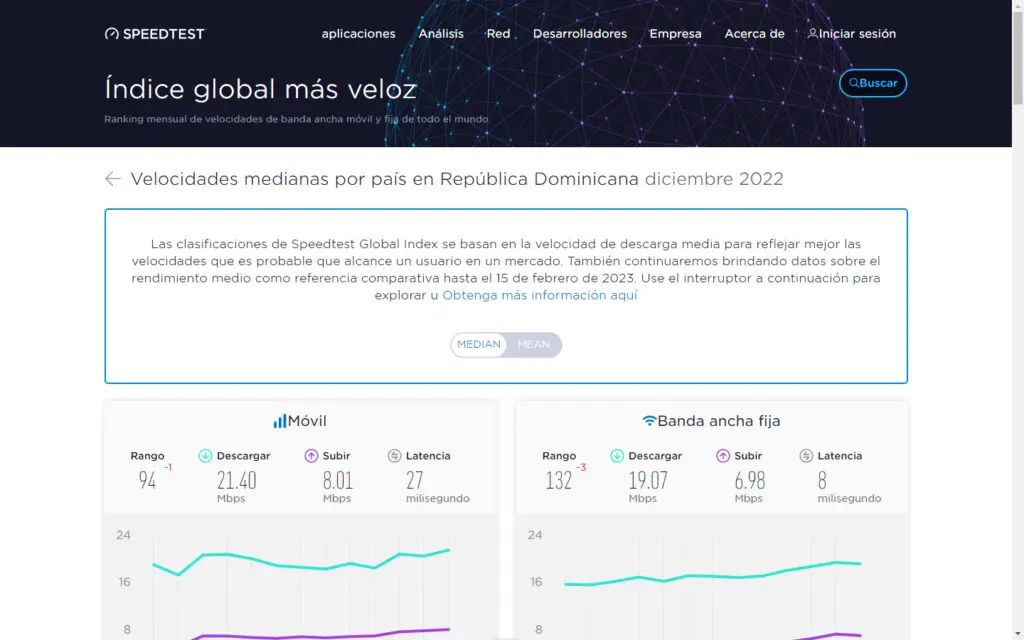Click the fixed broadband download line chart
This screenshot has height=640, width=1024.
point(712,576)
